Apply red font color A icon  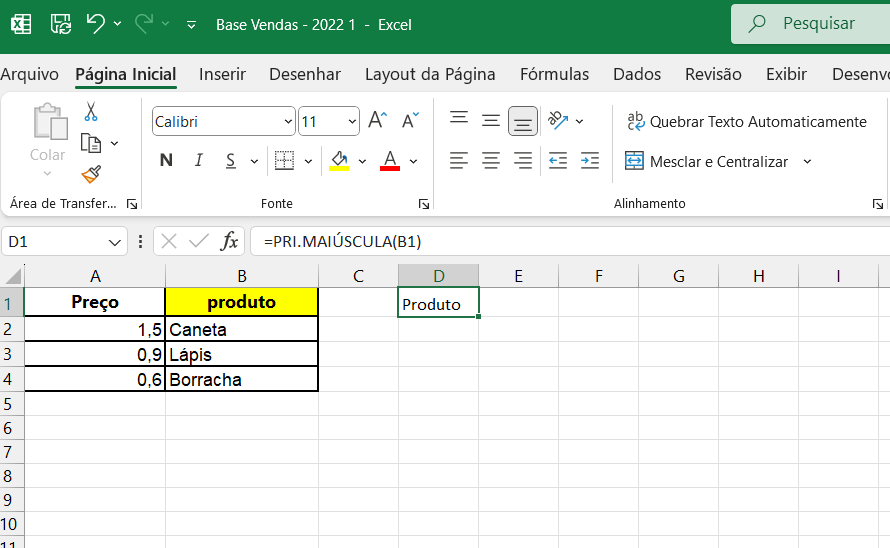click(x=390, y=161)
